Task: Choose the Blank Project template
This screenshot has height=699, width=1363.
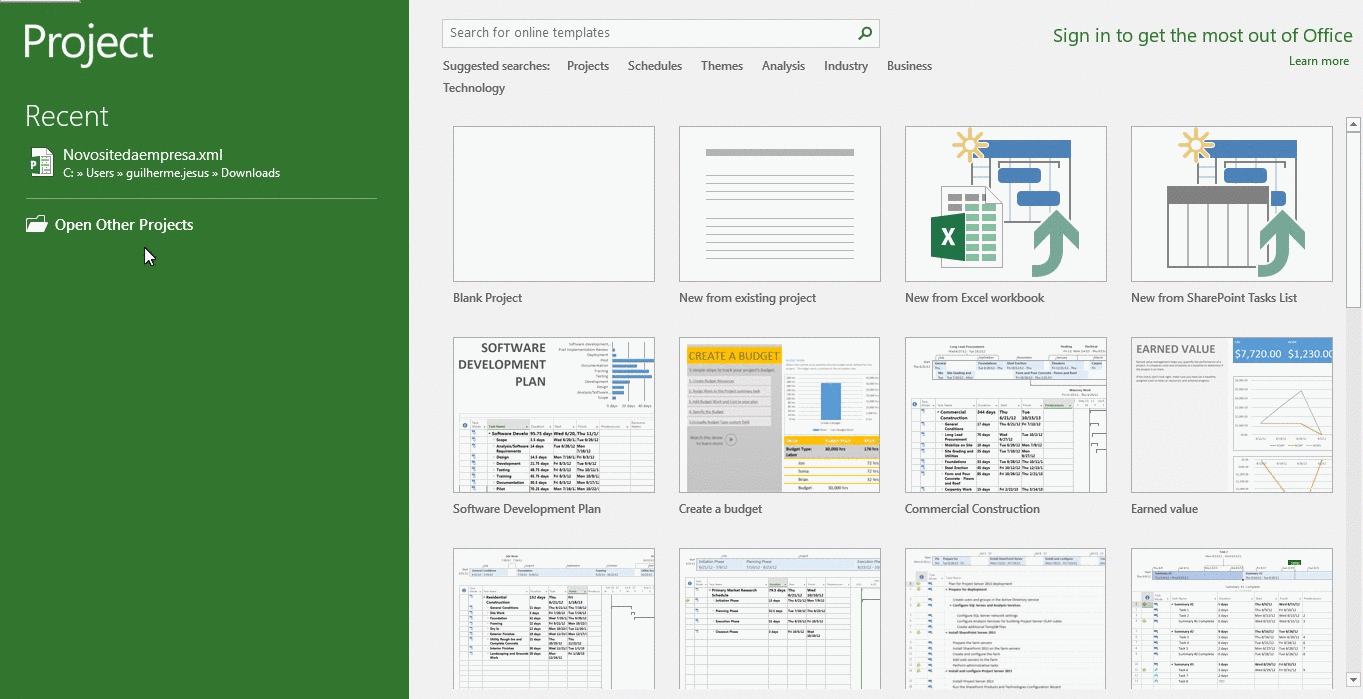Action: (x=553, y=204)
